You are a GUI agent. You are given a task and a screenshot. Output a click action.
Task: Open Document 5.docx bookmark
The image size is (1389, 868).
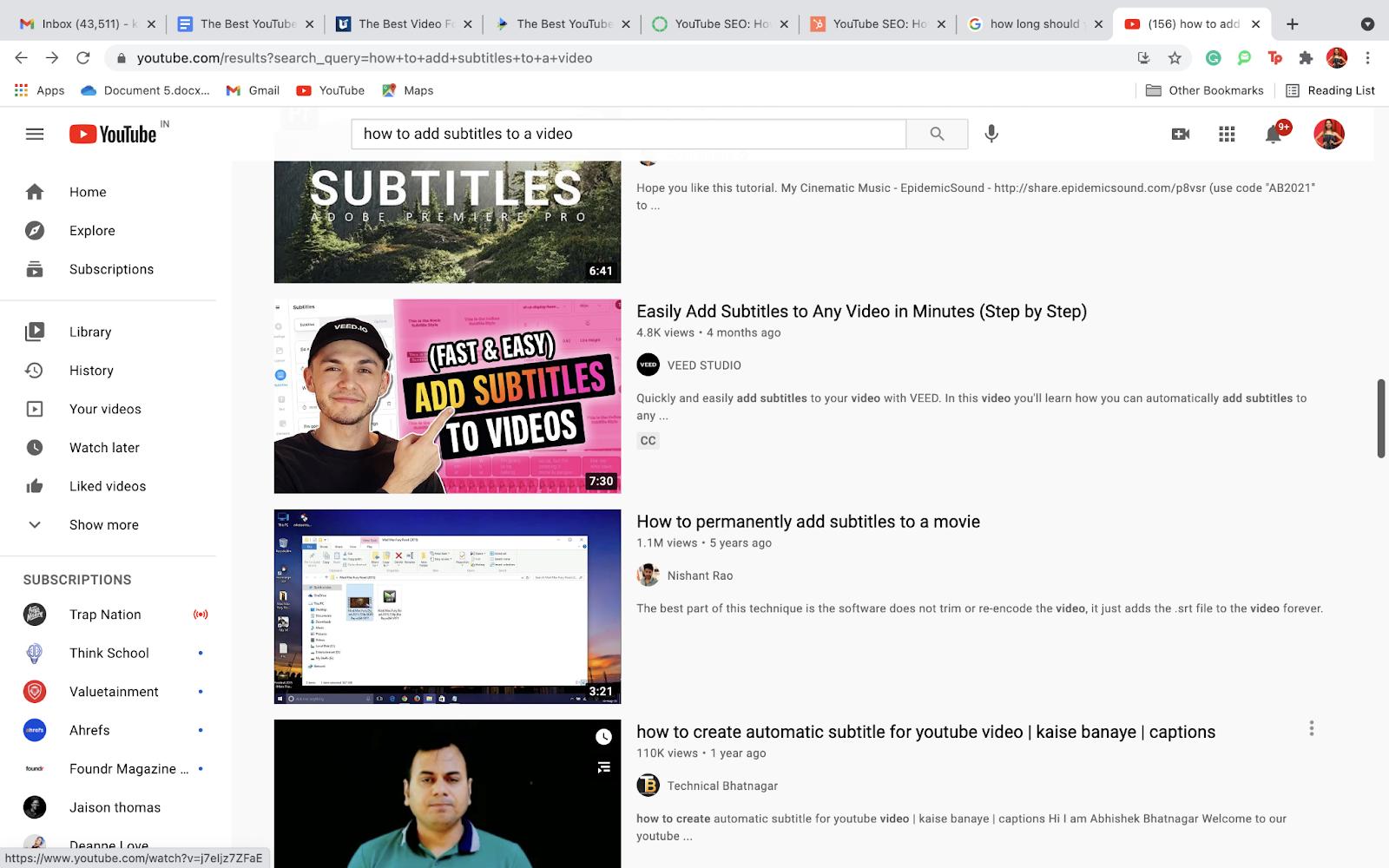tap(145, 90)
